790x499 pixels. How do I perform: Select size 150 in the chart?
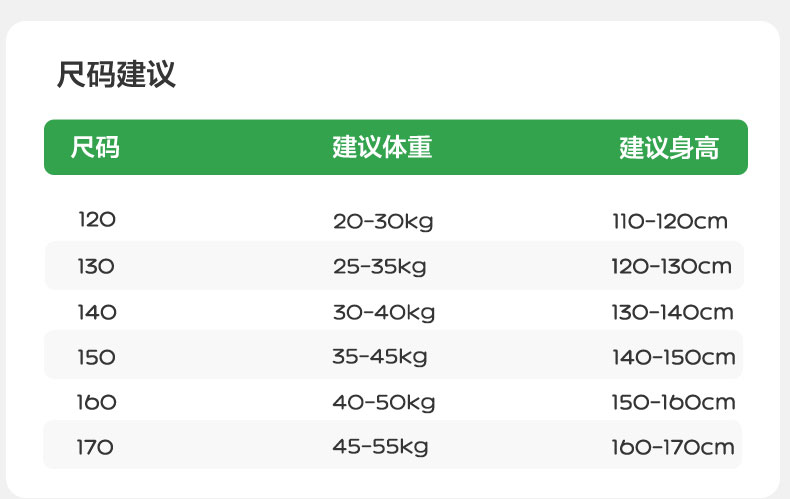(96, 357)
